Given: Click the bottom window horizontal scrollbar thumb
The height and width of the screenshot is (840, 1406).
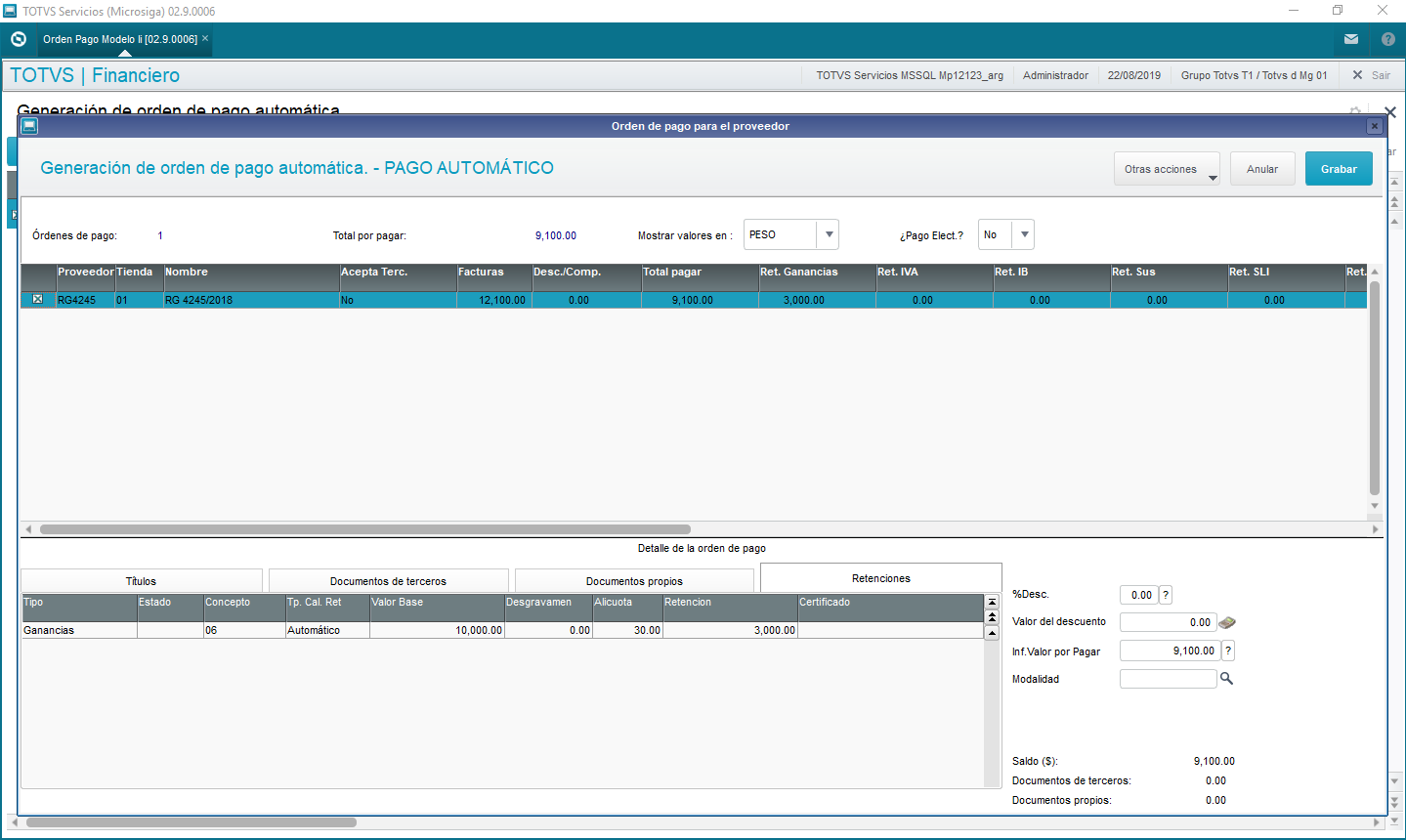Looking at the screenshot, I should [x=192, y=822].
